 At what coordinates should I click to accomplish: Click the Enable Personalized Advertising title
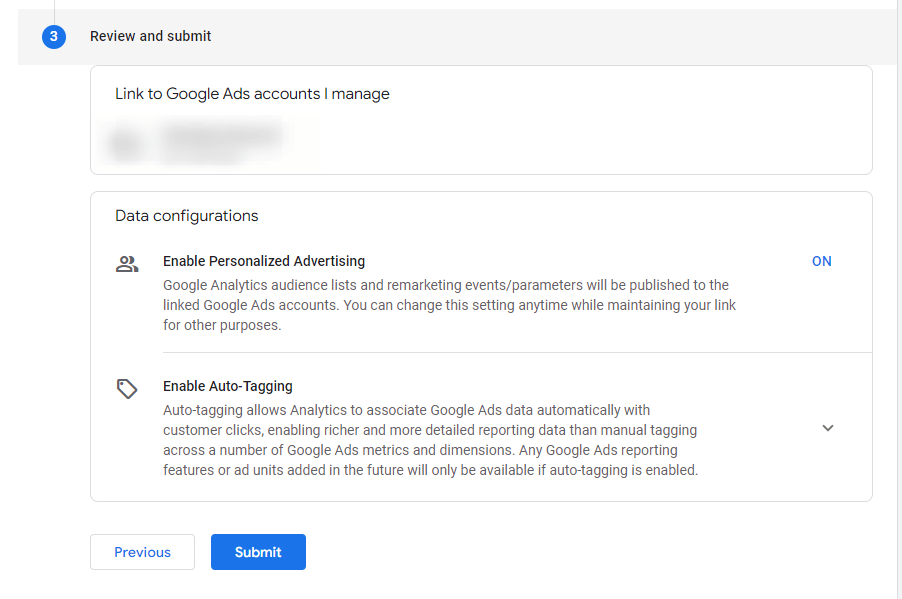[x=264, y=261]
